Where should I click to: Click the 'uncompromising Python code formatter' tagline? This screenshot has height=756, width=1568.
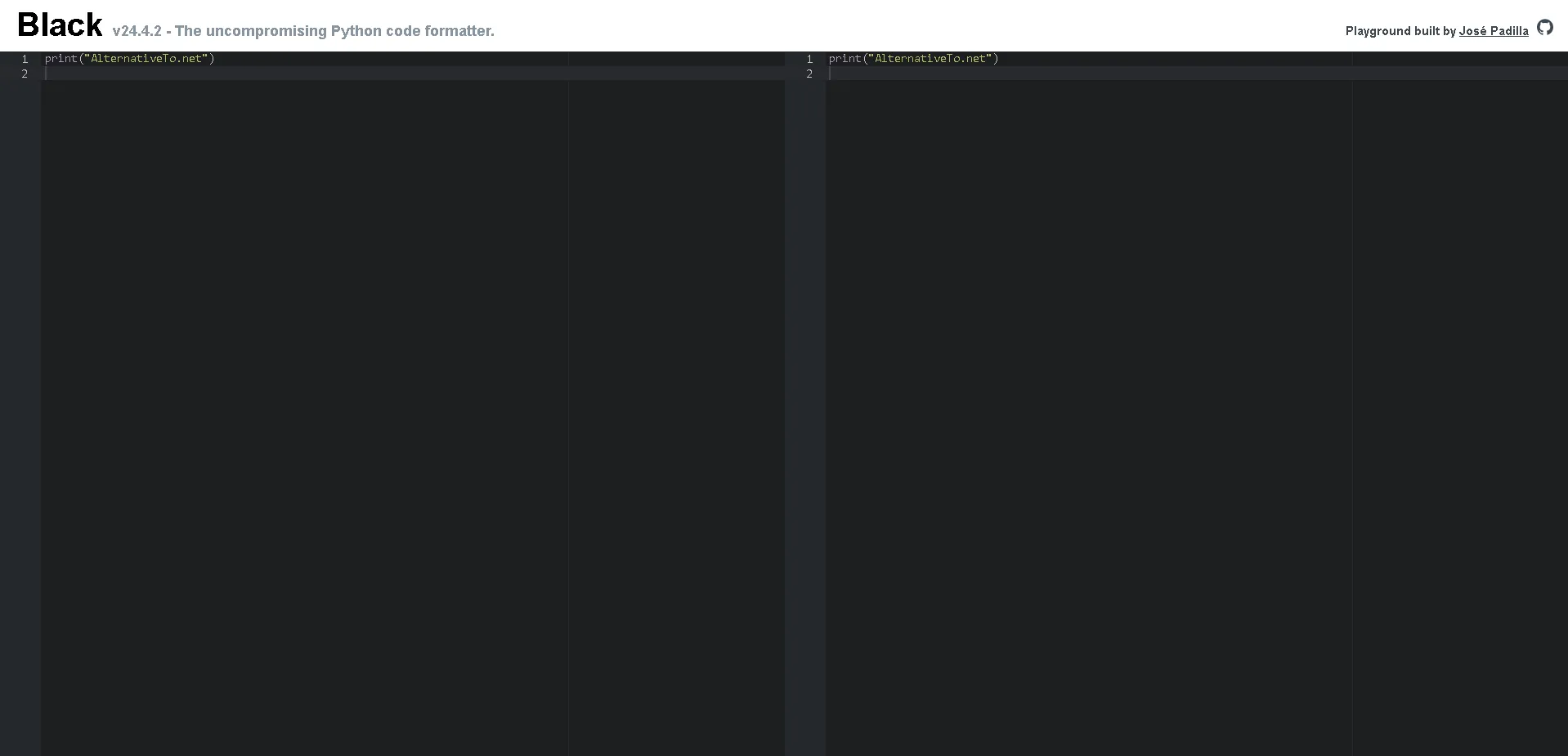pyautogui.click(x=348, y=31)
